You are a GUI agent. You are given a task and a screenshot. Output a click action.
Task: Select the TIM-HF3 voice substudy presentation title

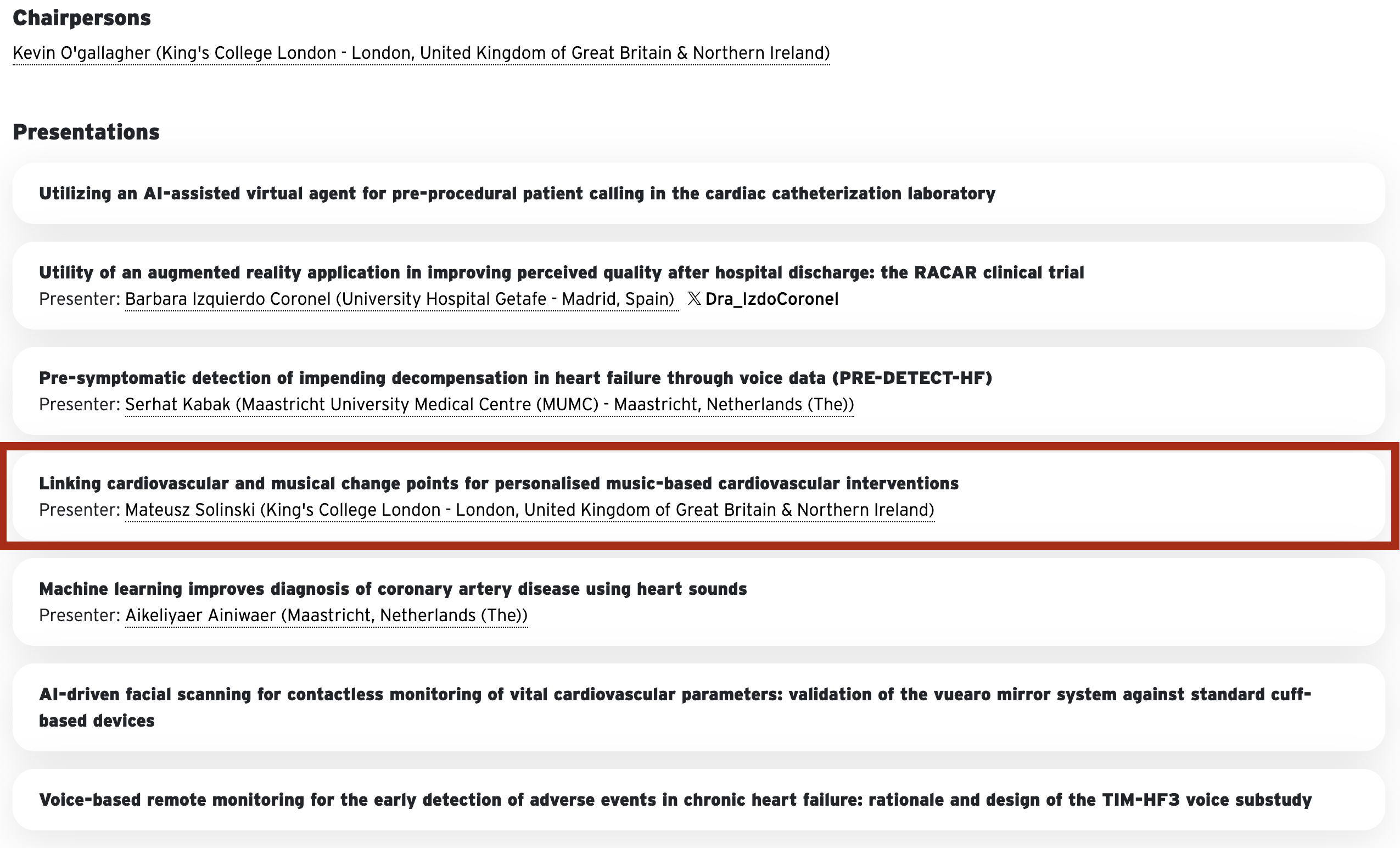click(675, 800)
